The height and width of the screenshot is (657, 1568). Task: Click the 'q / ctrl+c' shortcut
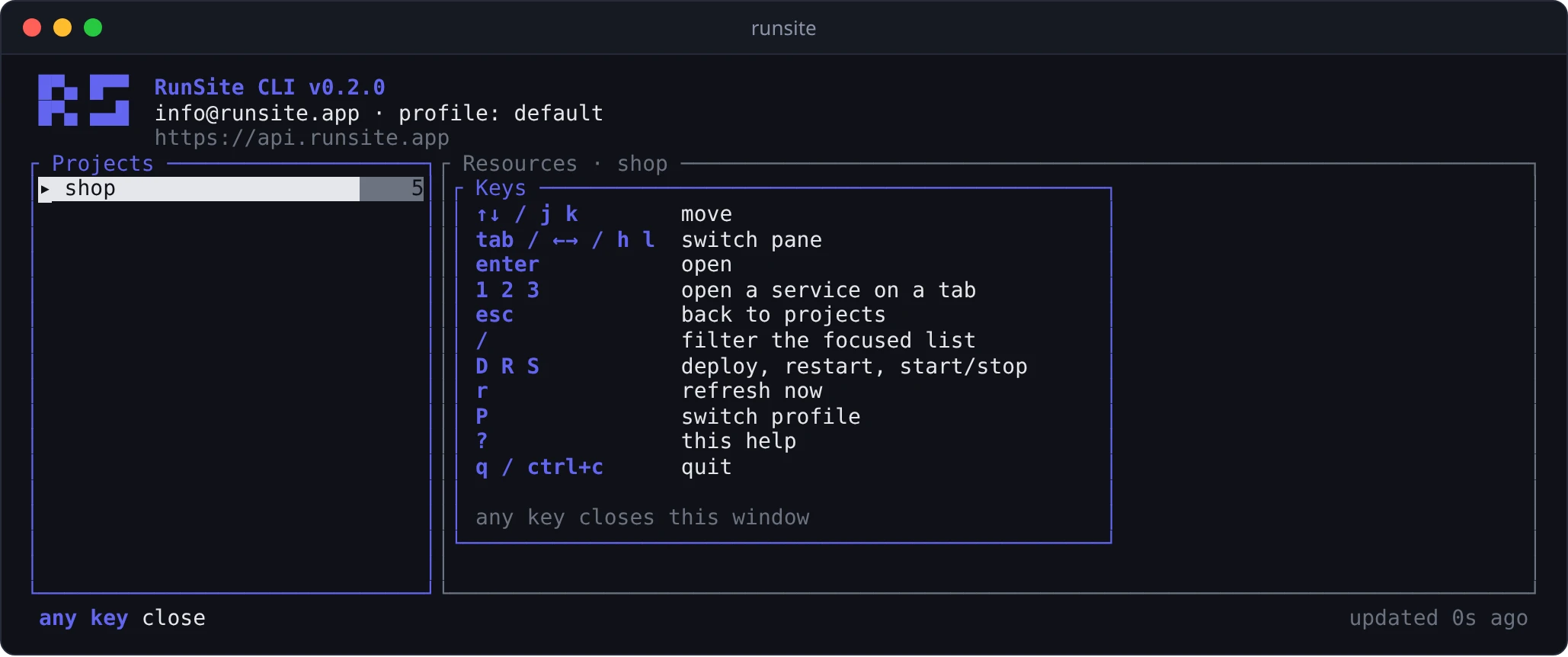pyautogui.click(x=539, y=466)
